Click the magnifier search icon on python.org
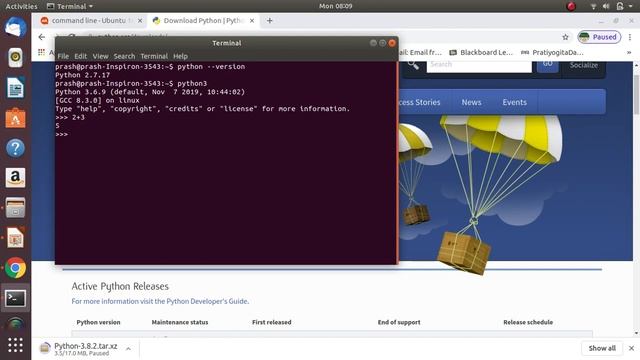The image size is (640, 360). (x=413, y=64)
